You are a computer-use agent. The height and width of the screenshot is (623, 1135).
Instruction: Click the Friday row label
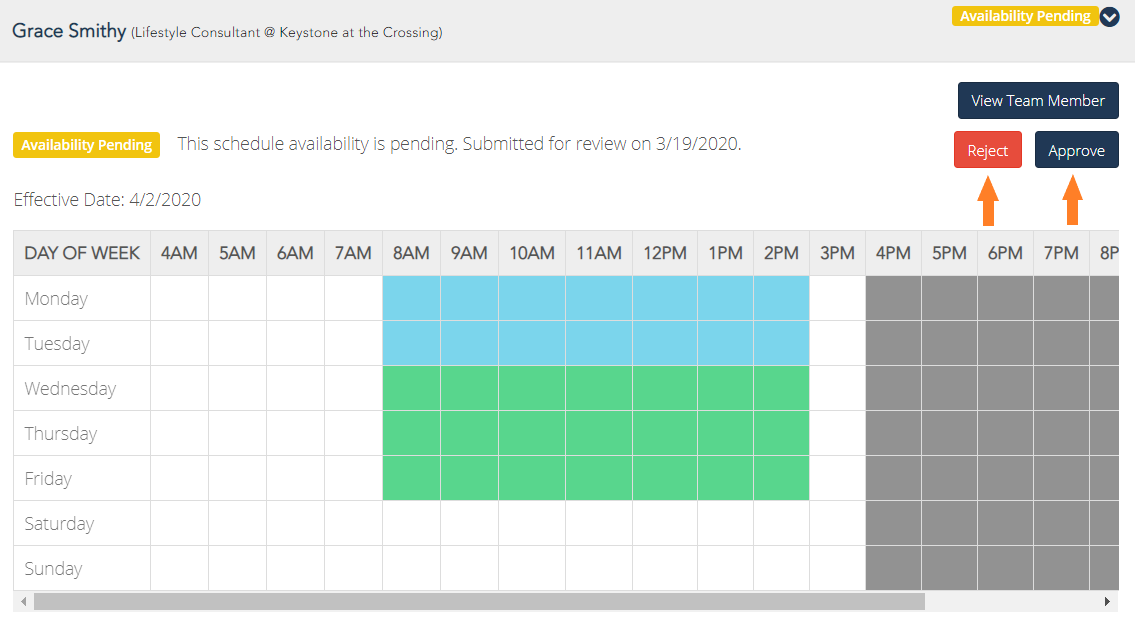tap(48, 478)
